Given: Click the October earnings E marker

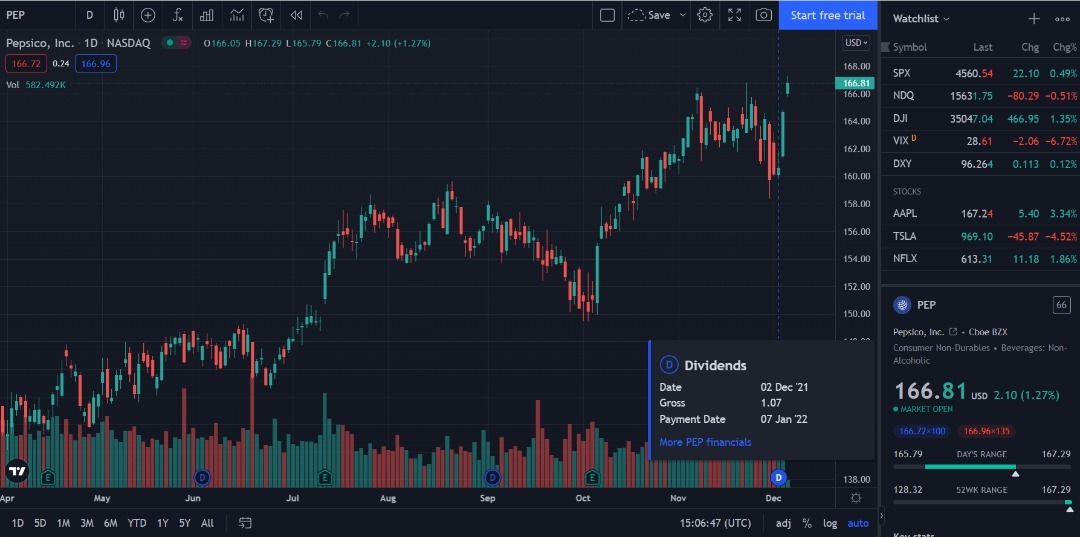Looking at the screenshot, I should [x=592, y=476].
